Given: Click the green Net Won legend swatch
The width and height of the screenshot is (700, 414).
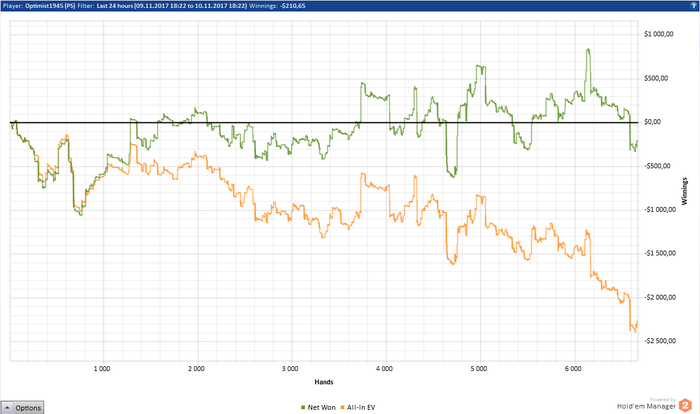Looking at the screenshot, I should (303, 407).
